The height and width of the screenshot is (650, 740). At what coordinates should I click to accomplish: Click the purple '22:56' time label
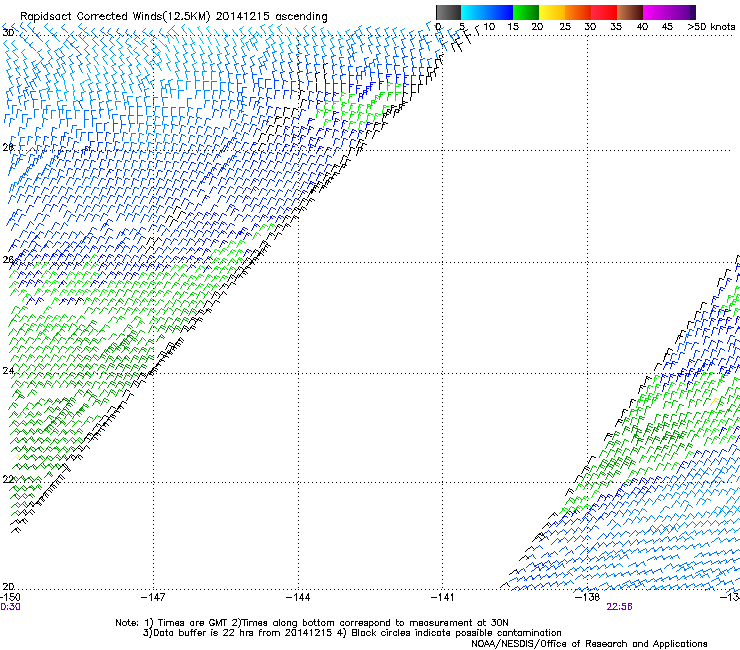pos(619,607)
